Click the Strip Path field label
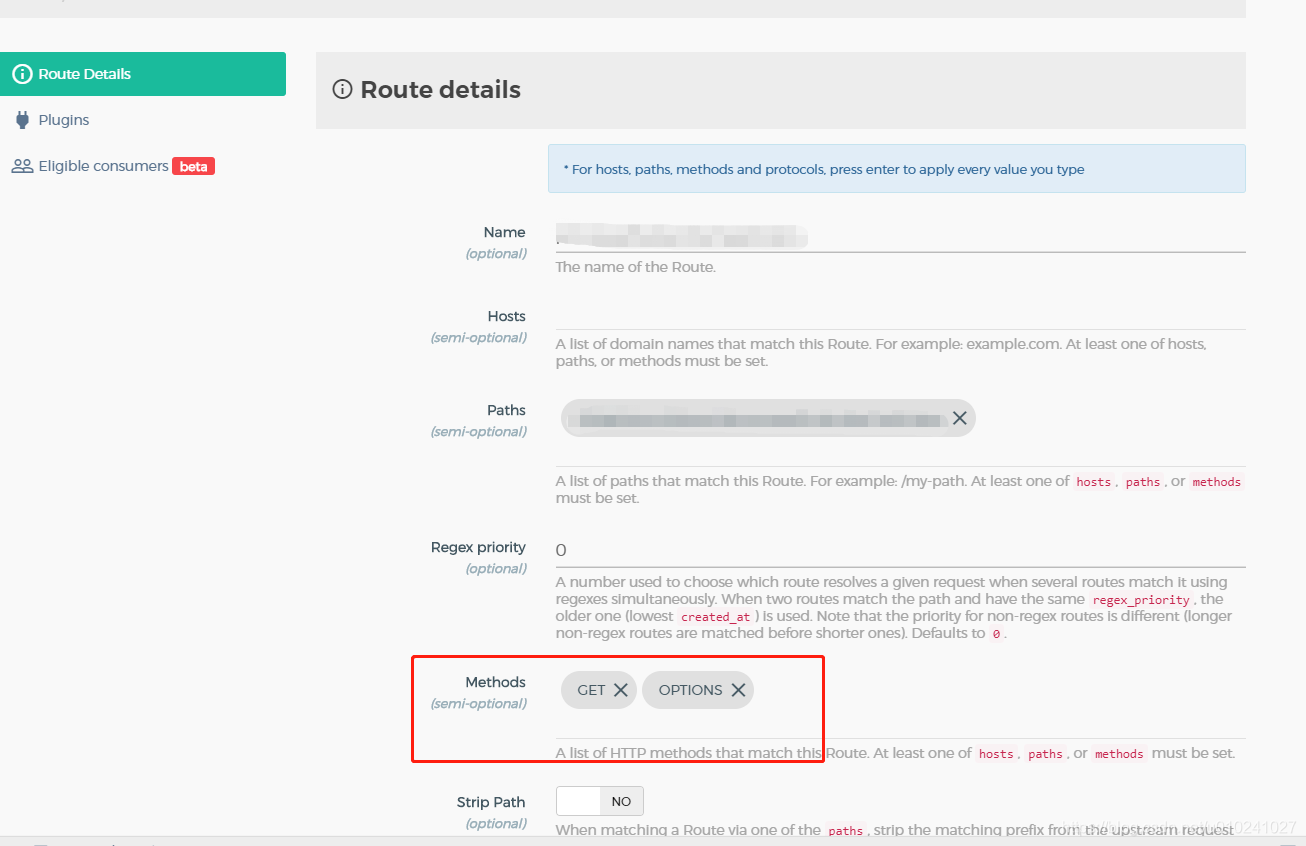Image resolution: width=1306 pixels, height=846 pixels. coord(491,802)
